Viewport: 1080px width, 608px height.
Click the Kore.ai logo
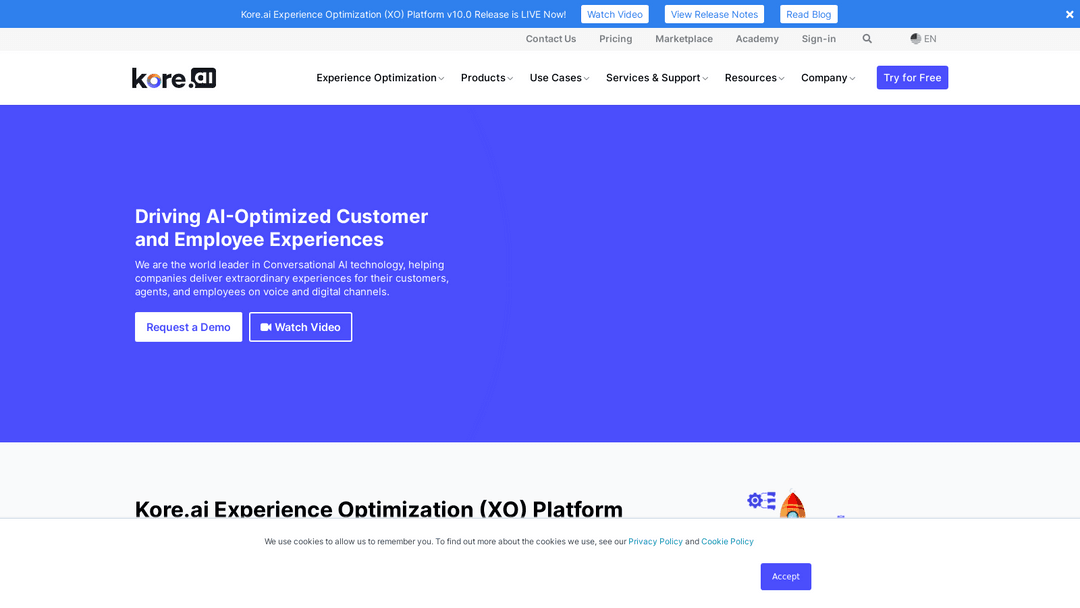coord(174,78)
